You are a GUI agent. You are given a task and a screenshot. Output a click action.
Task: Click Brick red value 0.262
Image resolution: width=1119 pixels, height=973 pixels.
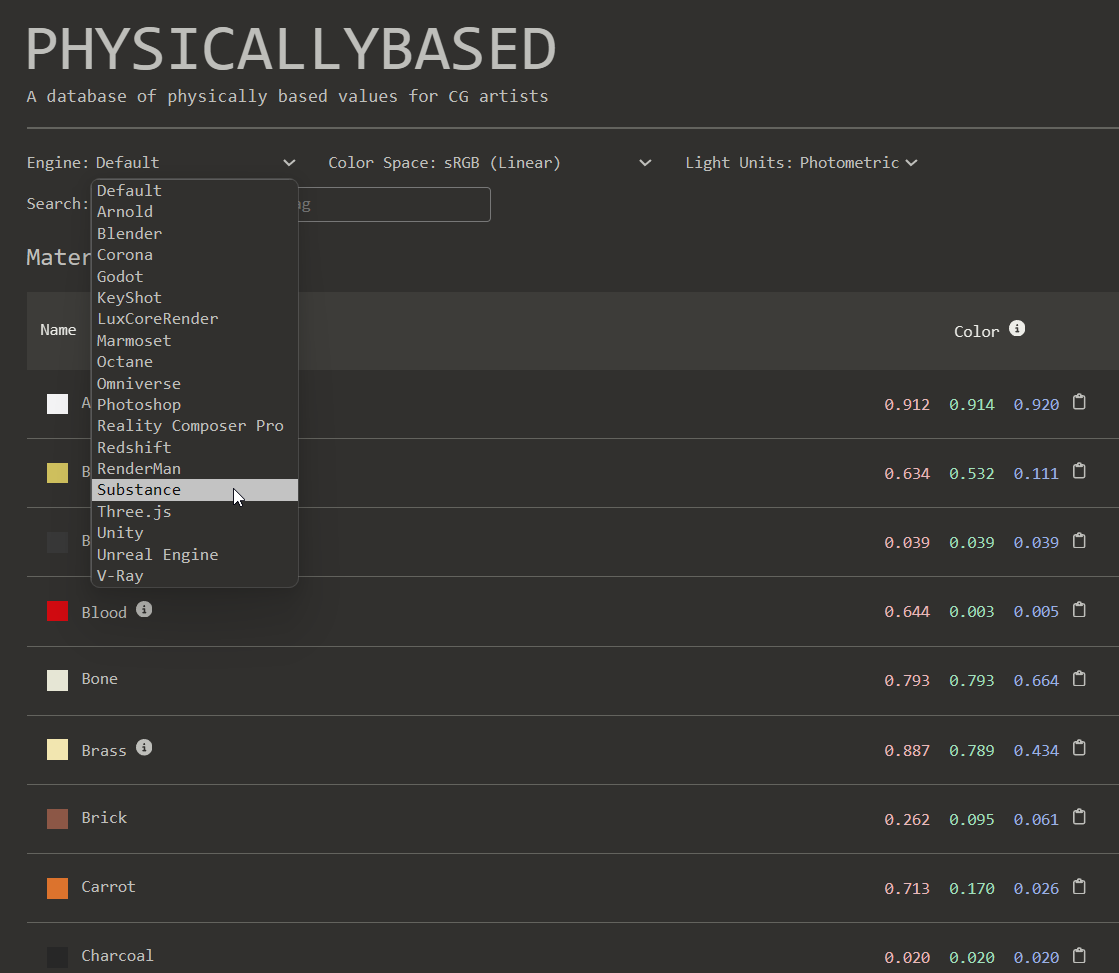[x=907, y=820]
